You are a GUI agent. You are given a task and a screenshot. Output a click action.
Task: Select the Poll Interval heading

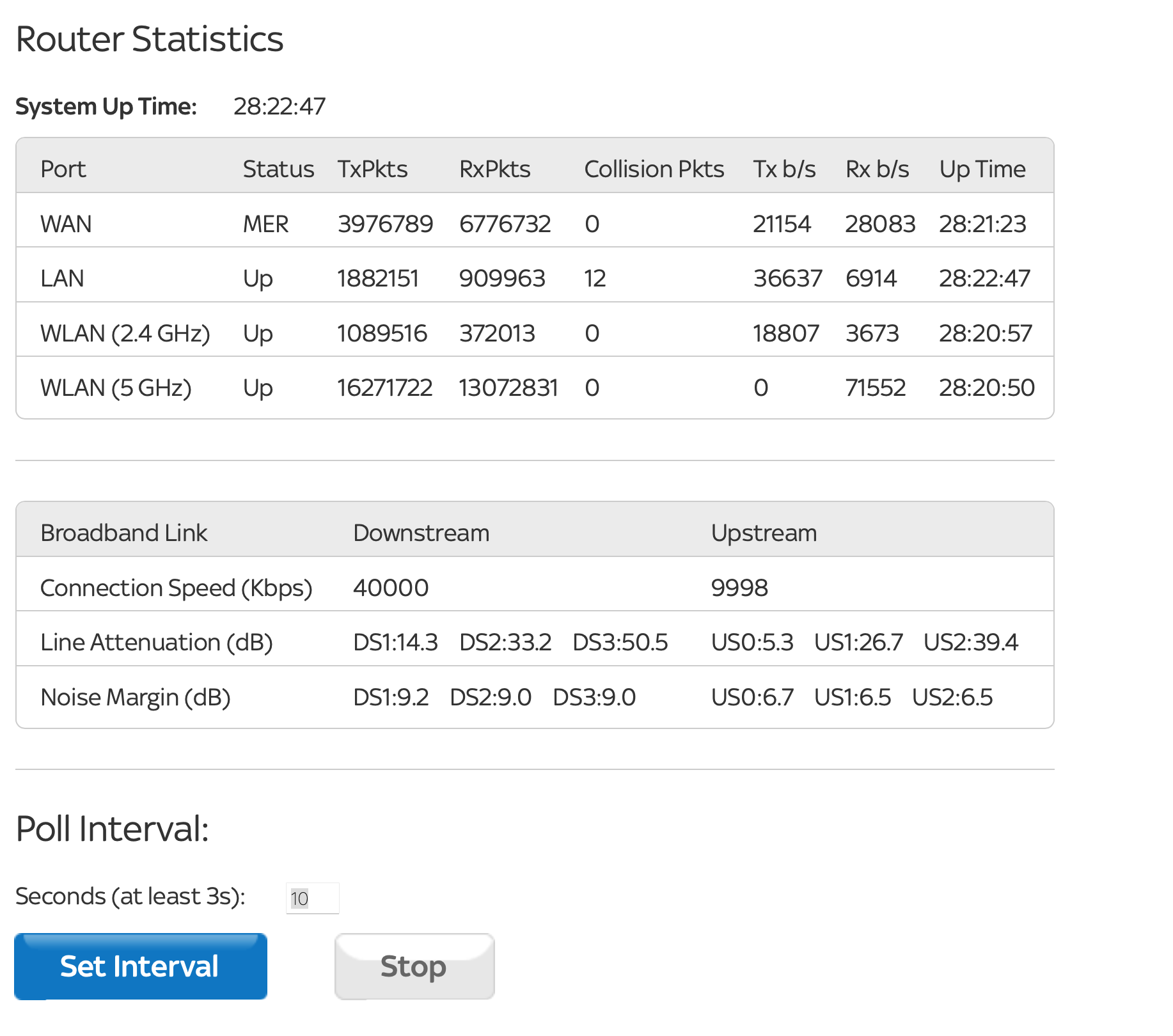112,829
